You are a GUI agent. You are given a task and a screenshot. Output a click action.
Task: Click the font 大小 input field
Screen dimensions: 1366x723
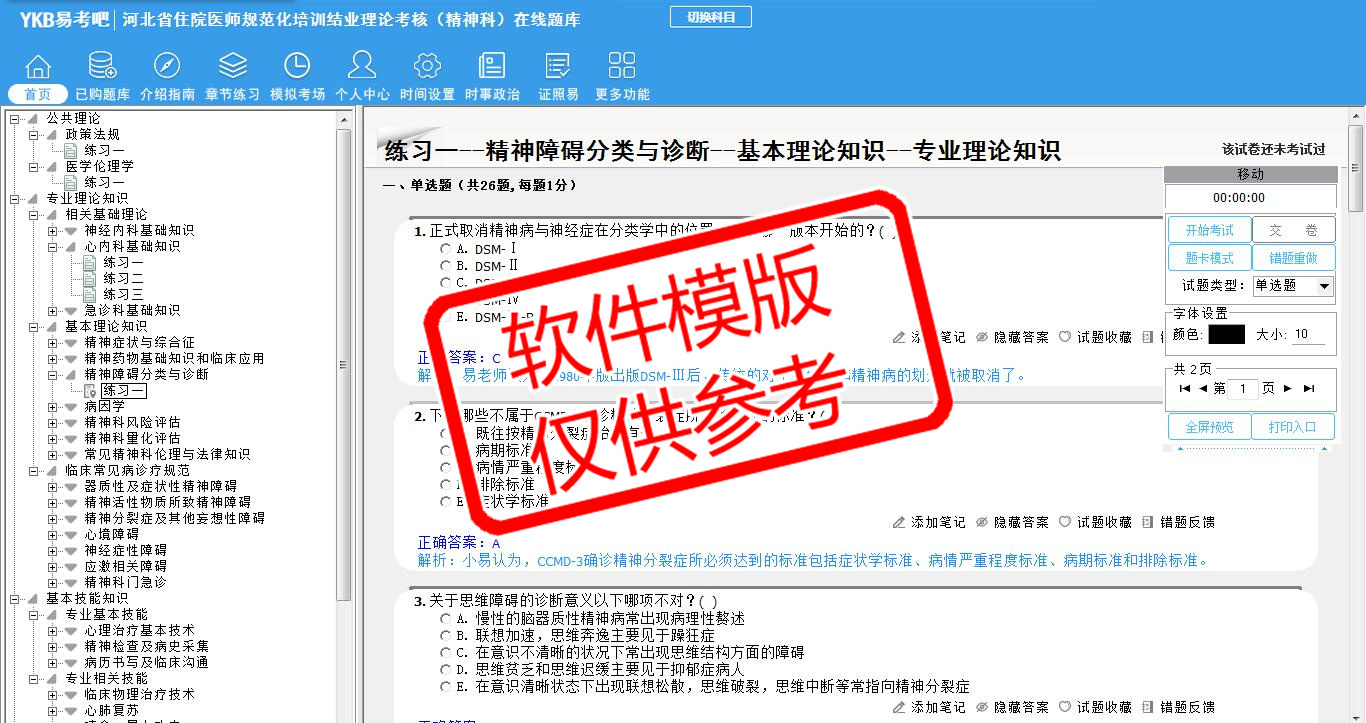tap(1308, 335)
